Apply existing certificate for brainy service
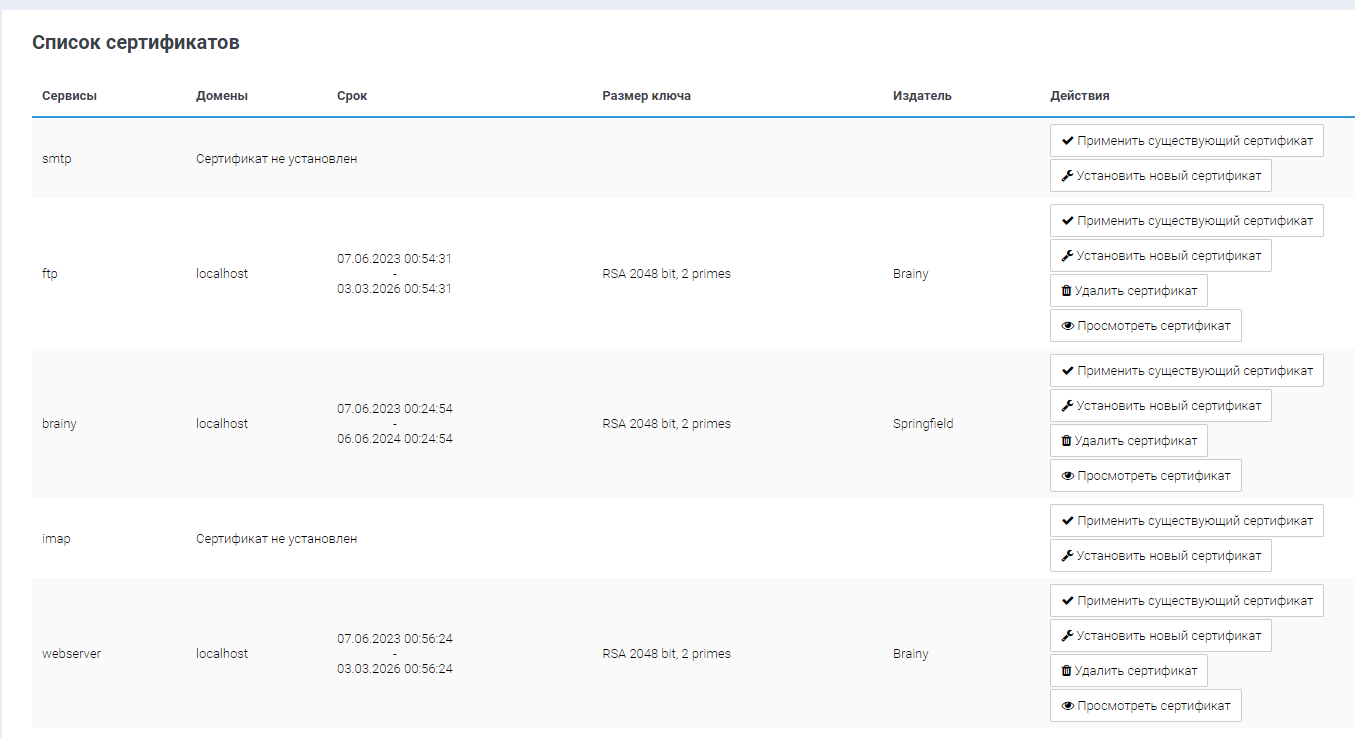This screenshot has height=738, width=1355. [x=1186, y=371]
